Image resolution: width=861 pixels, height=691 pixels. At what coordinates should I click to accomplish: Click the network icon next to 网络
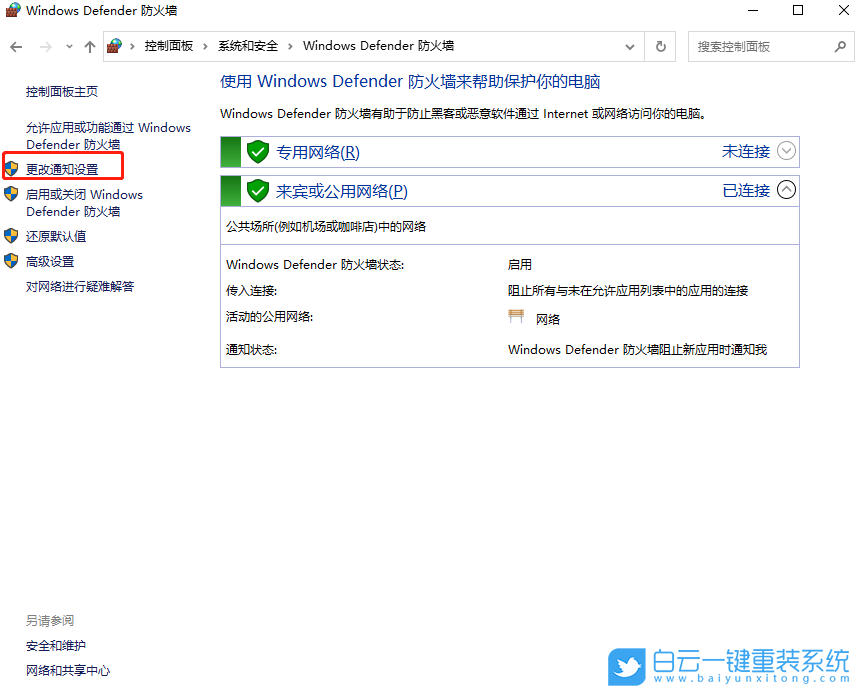tap(515, 315)
